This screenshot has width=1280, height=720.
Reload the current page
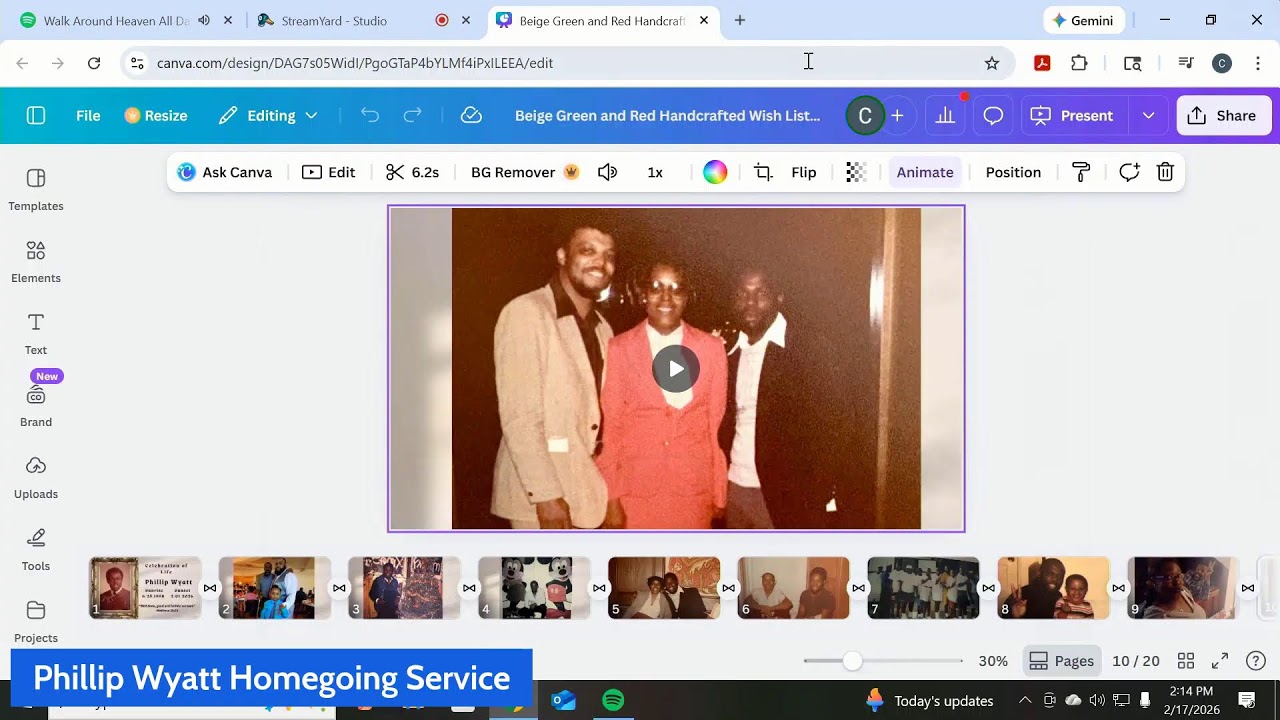pos(94,63)
